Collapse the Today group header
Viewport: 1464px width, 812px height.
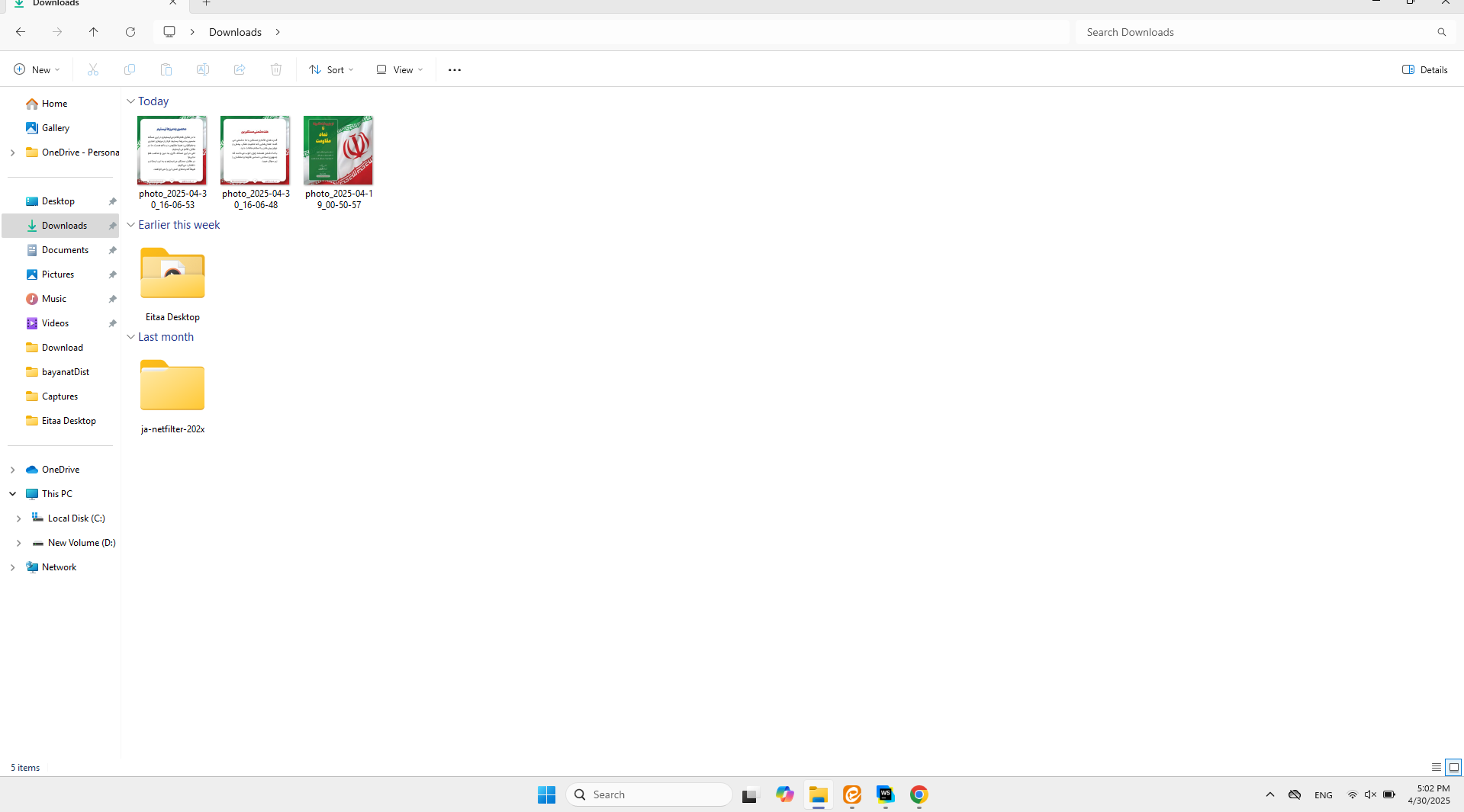click(x=130, y=101)
